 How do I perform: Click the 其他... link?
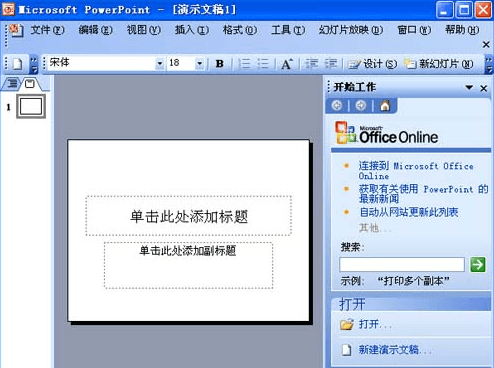tap(375, 228)
